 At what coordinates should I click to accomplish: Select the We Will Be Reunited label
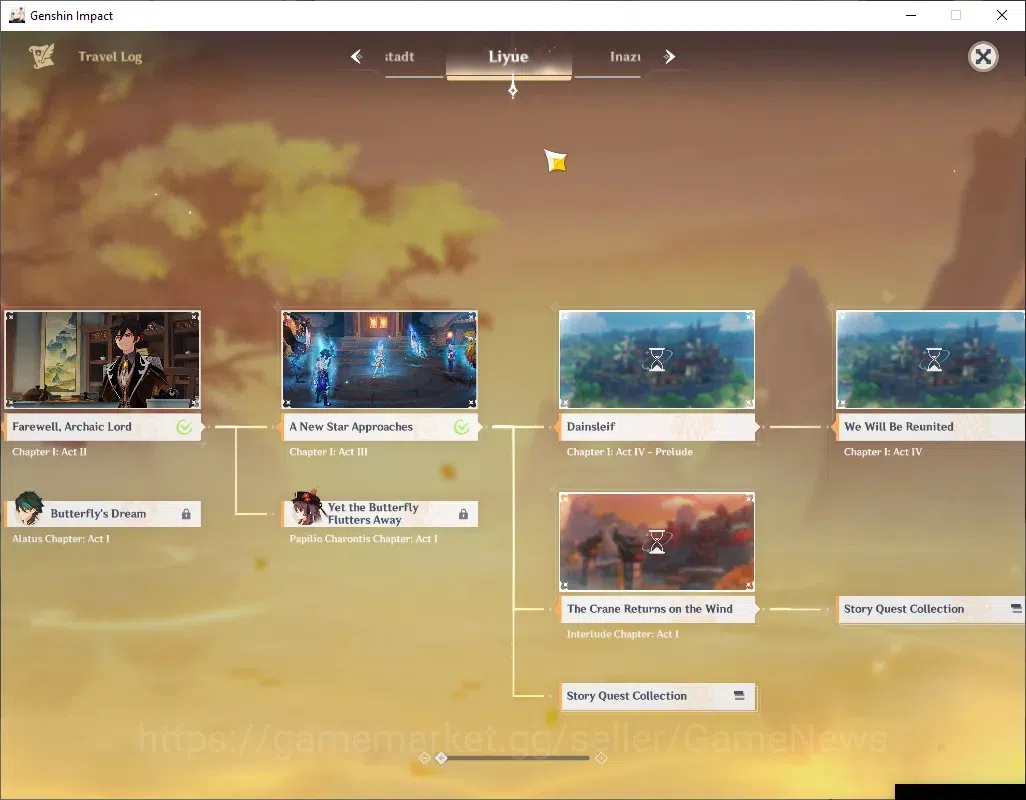(x=930, y=427)
